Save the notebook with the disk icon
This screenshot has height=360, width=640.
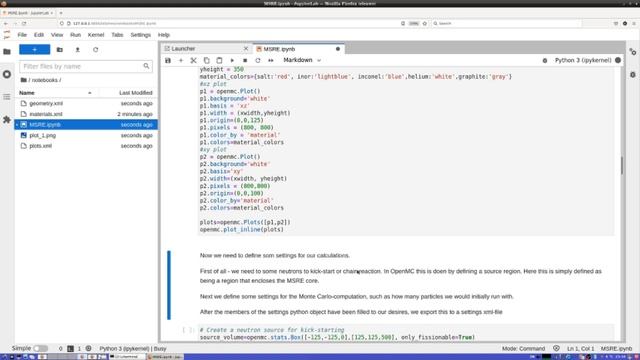pos(168,60)
